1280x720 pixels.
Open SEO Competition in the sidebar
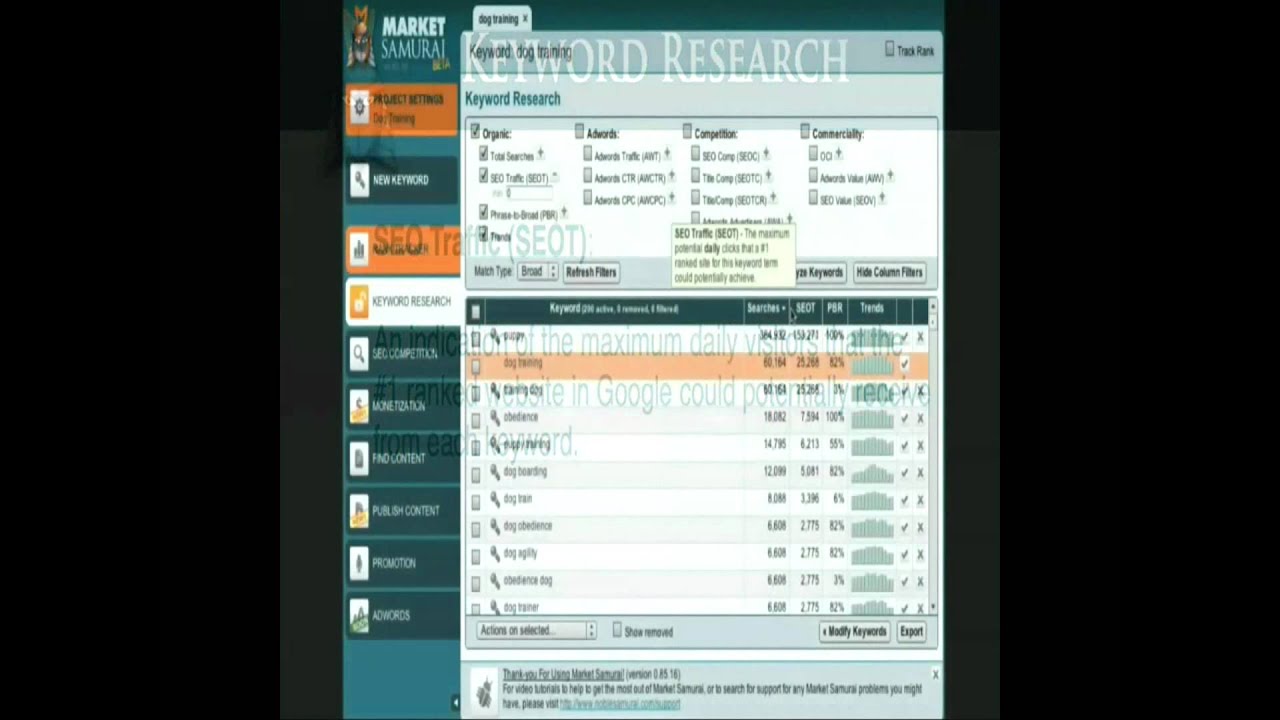coord(402,353)
